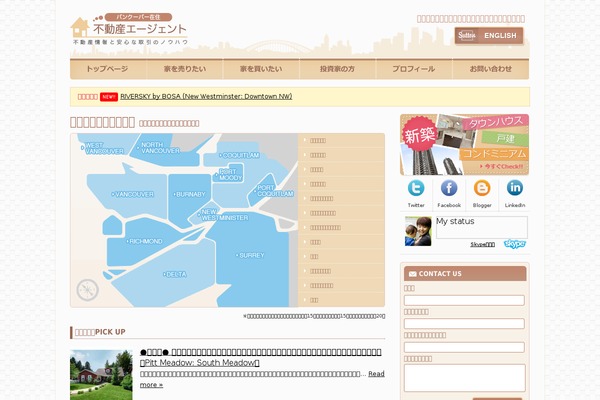The height and width of the screenshot is (400, 600).
Task: Select PORT MOODY on the map
Action: point(229,175)
